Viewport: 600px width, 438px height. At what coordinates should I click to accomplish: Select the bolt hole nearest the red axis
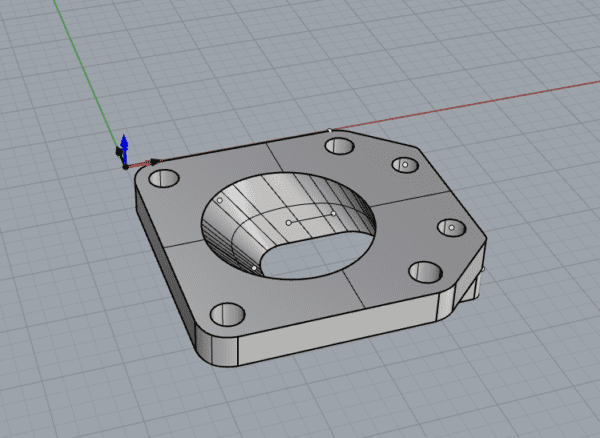pyautogui.click(x=340, y=147)
